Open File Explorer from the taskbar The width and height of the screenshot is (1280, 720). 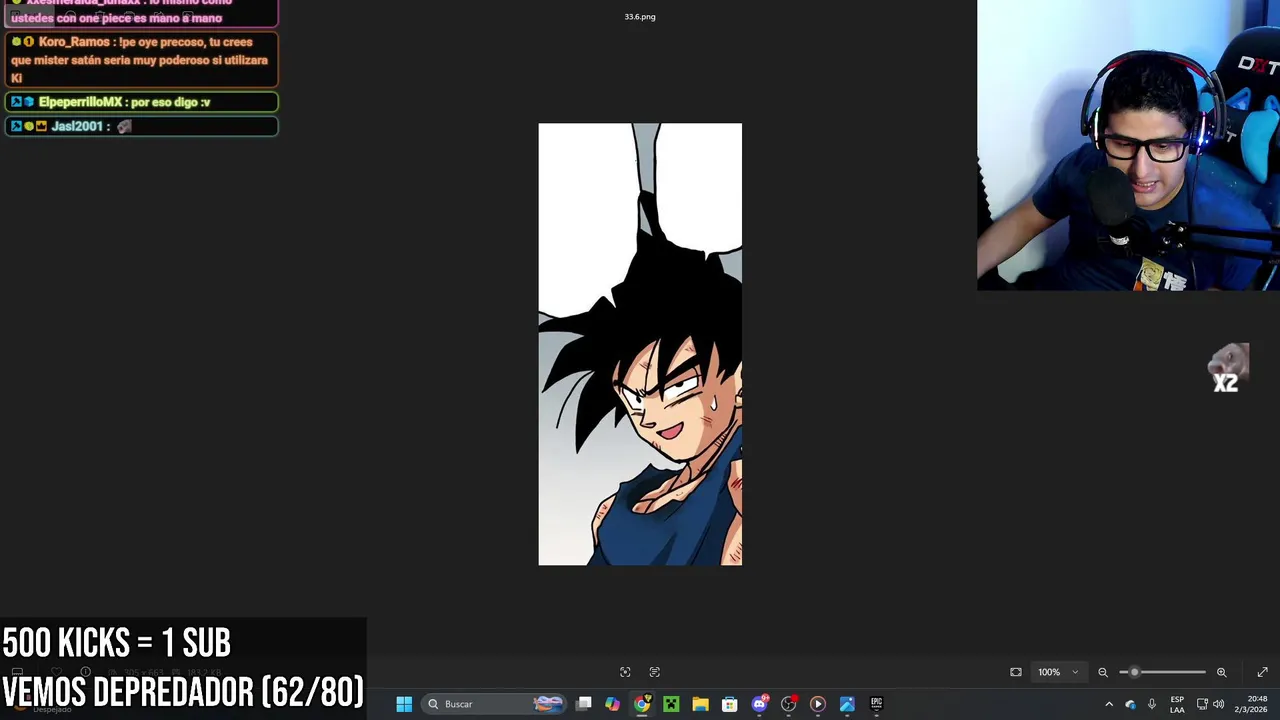pos(700,704)
